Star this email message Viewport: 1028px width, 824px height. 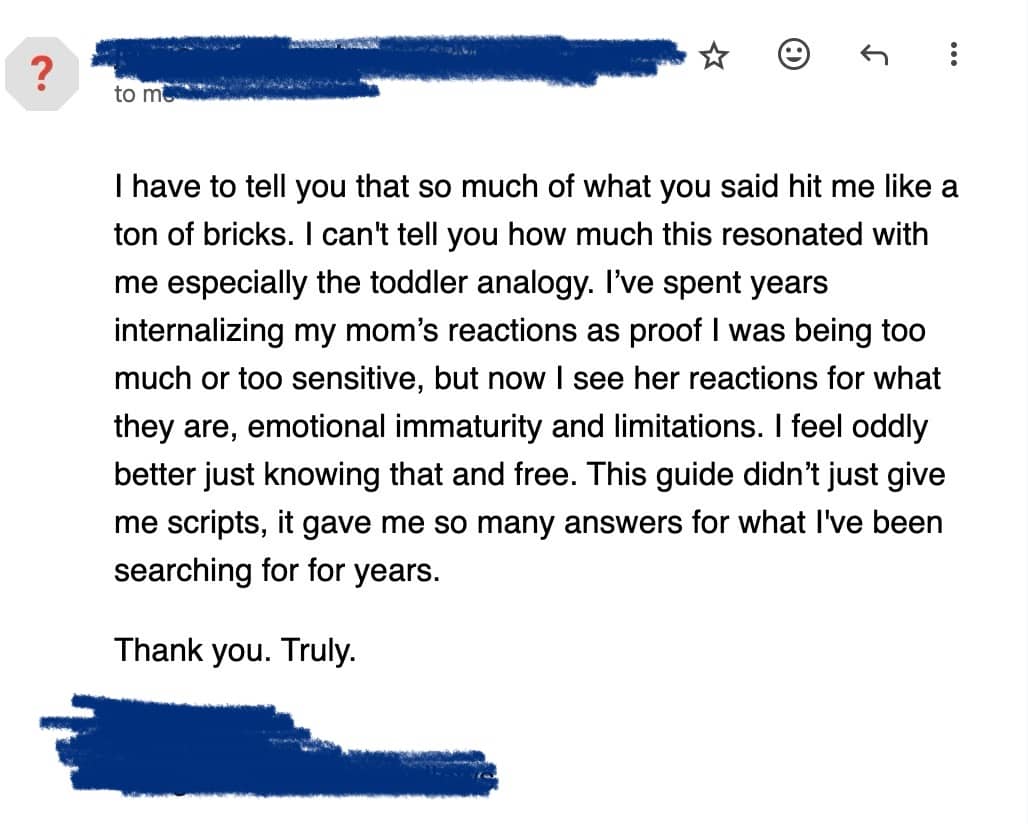coord(714,56)
